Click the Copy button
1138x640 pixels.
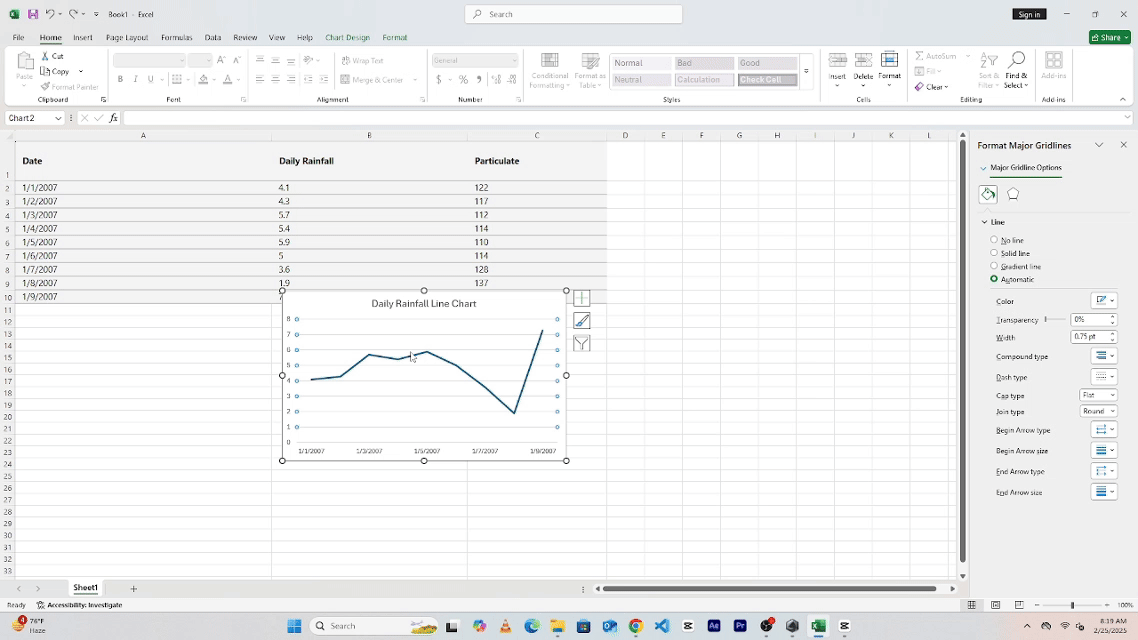[56, 71]
